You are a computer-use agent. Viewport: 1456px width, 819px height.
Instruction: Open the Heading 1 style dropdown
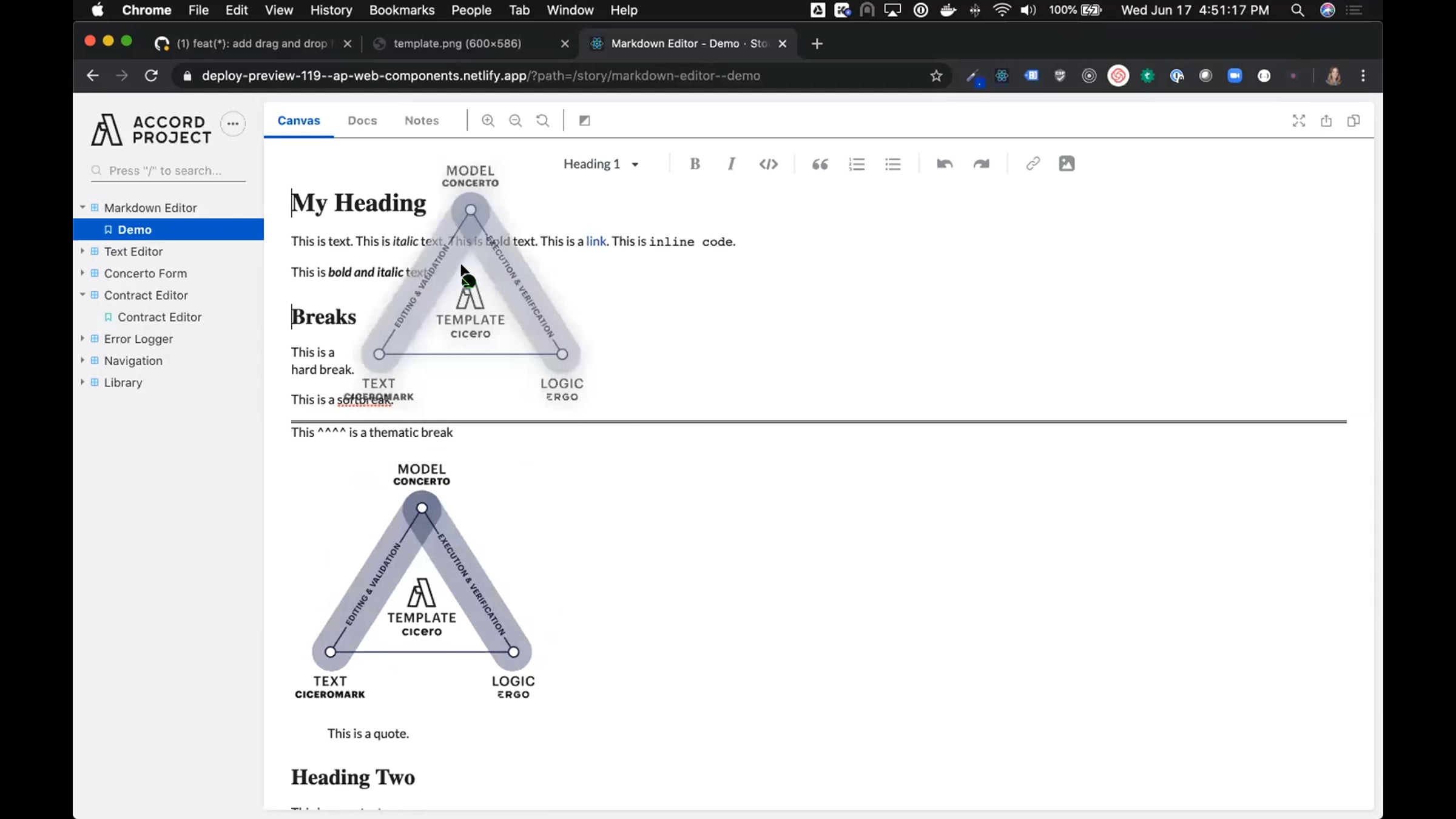click(x=601, y=164)
